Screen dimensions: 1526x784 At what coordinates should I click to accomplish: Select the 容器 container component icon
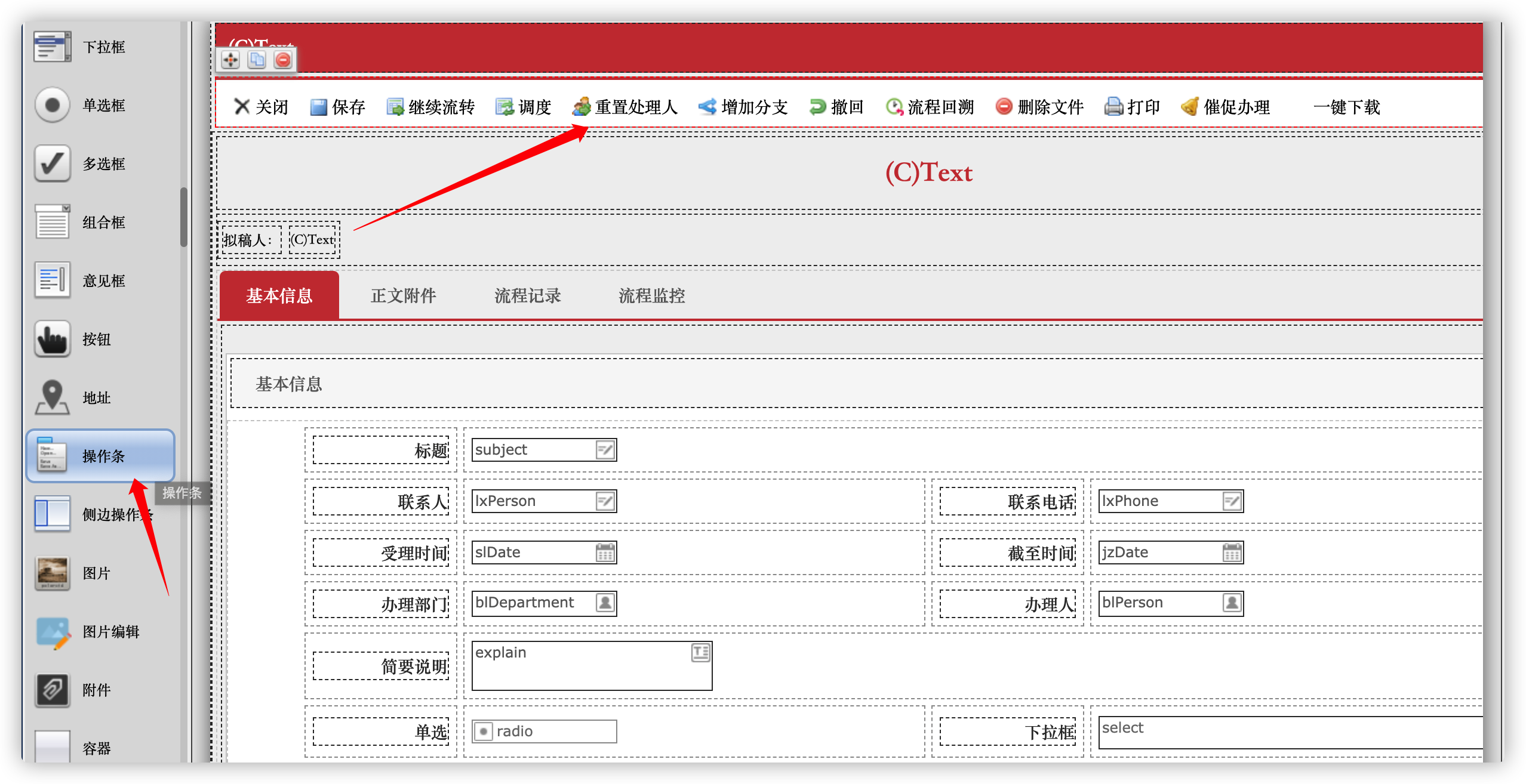[53, 746]
